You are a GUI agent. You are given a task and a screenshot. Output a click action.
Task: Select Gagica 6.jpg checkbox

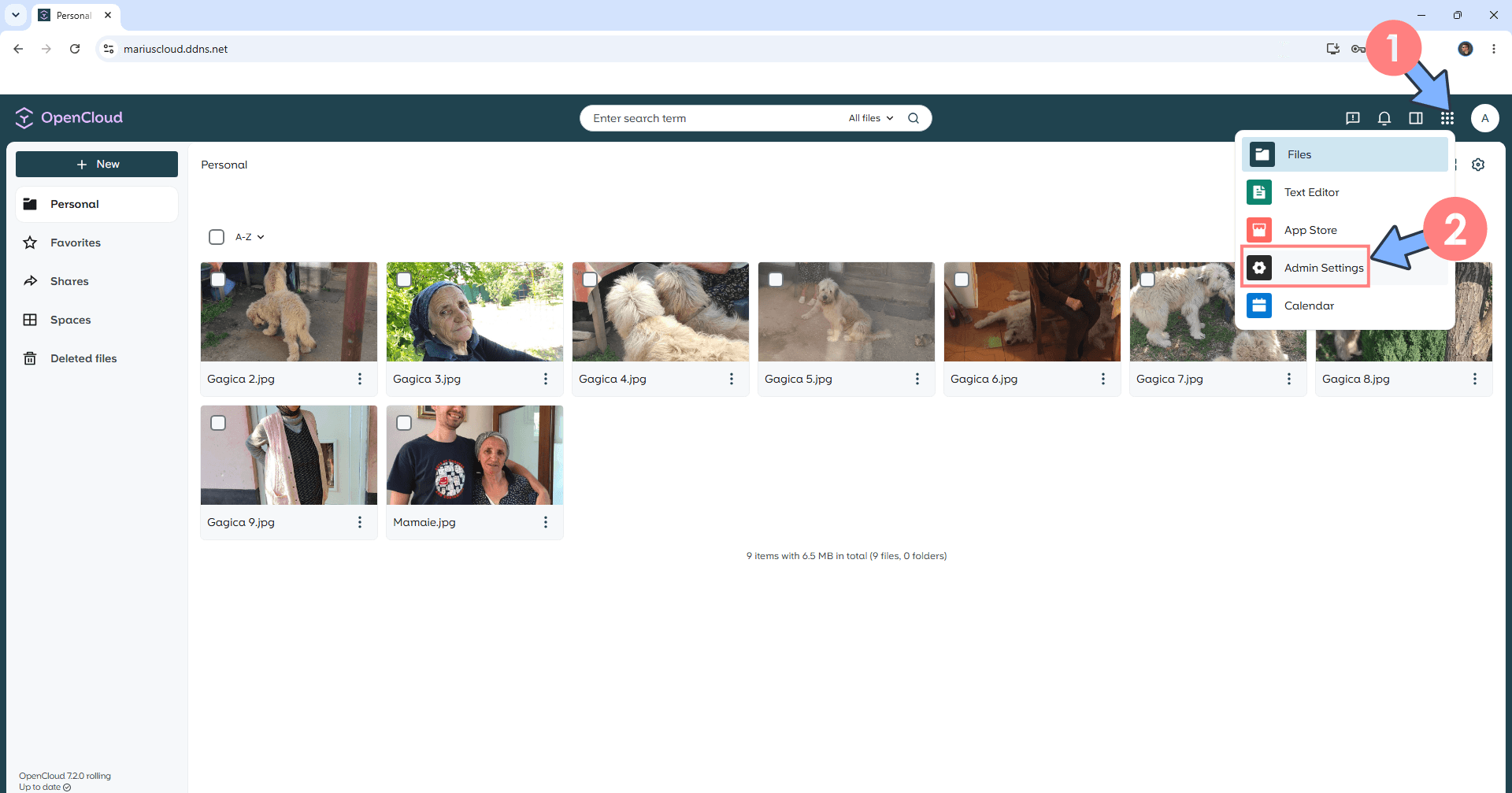(962, 280)
